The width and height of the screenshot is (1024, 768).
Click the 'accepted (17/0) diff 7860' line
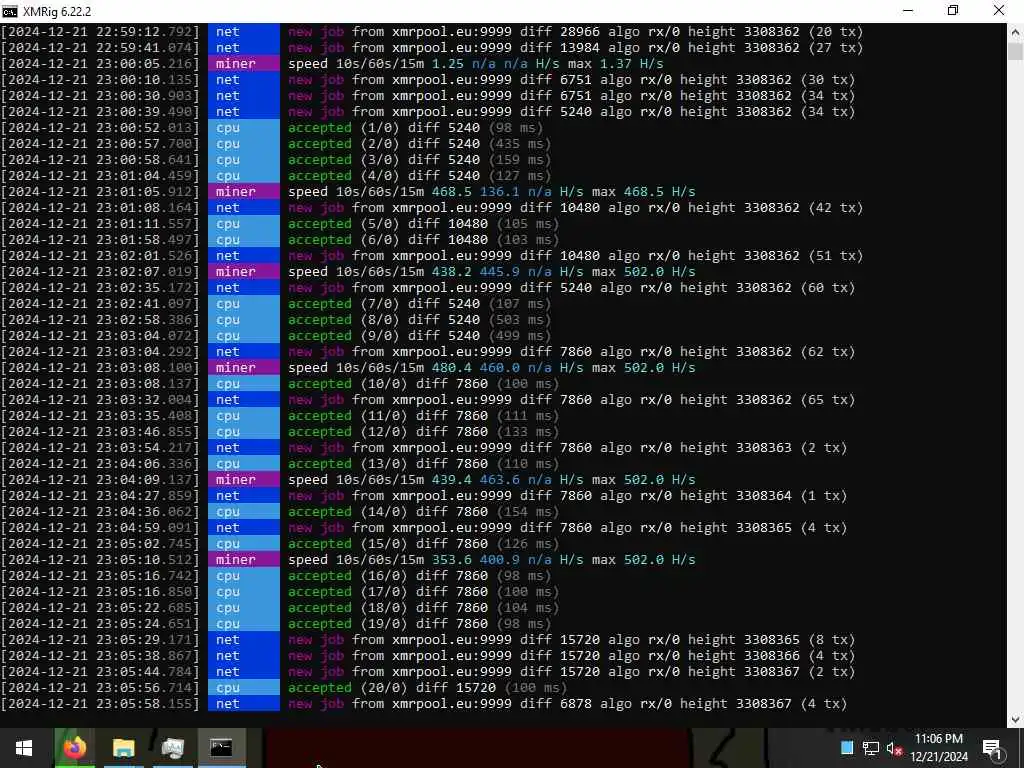[280, 592]
